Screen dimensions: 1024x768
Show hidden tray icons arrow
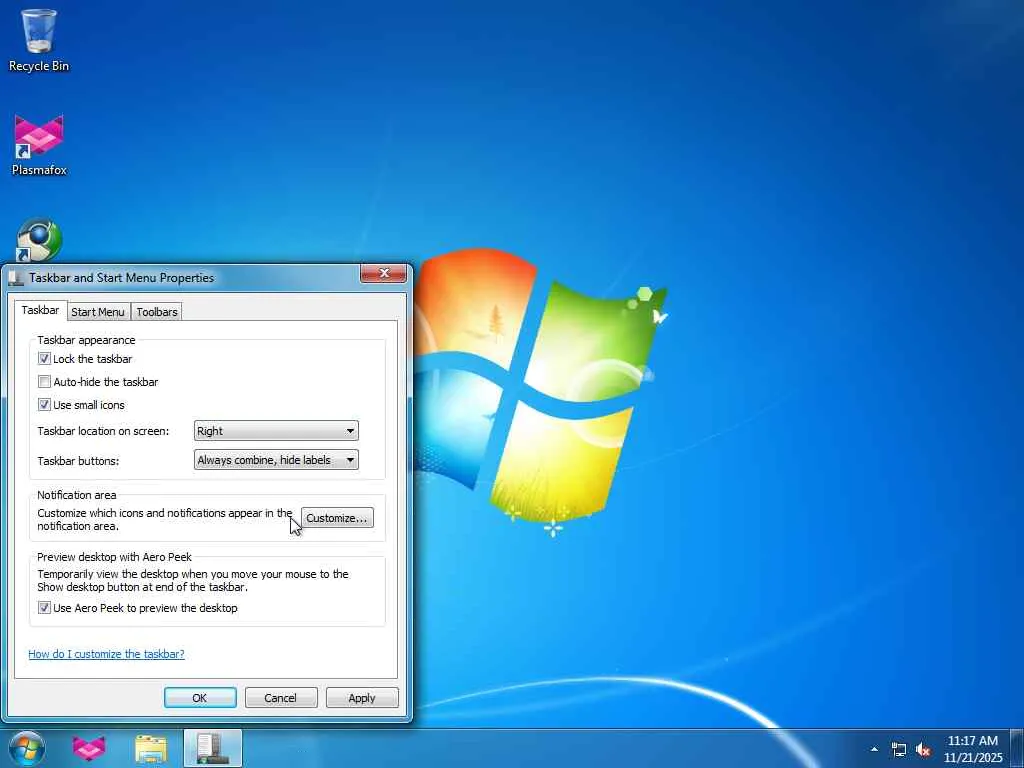[x=874, y=749]
